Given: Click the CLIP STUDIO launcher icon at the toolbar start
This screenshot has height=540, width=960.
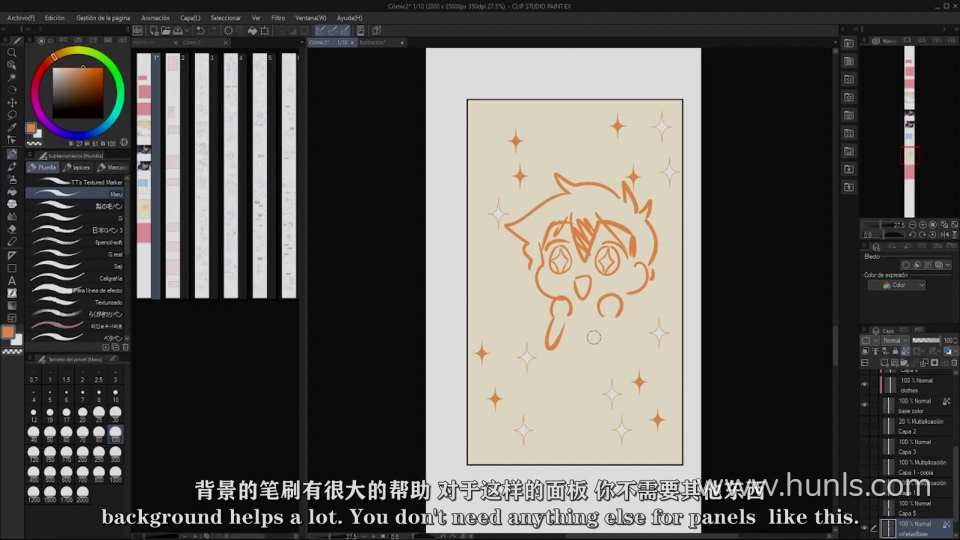Looking at the screenshot, I should 138,31.
